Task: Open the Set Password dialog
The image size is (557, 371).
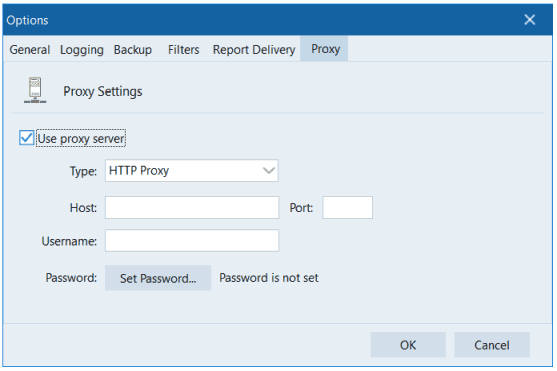Action: pos(158,278)
